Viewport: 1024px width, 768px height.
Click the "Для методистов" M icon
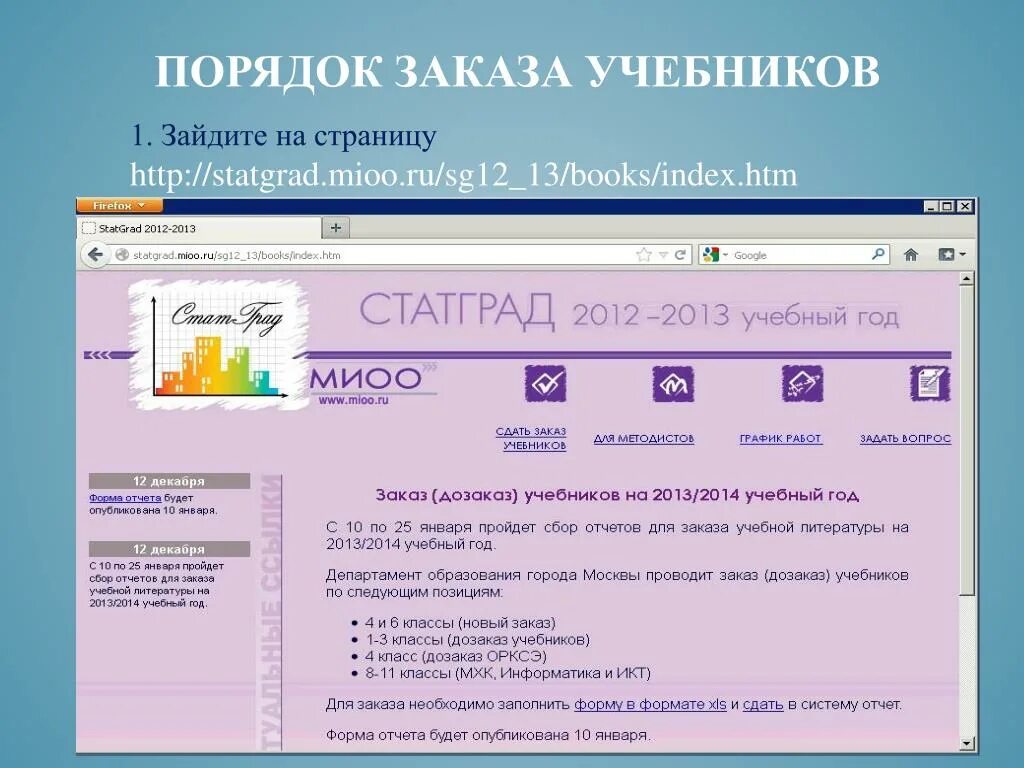point(673,383)
